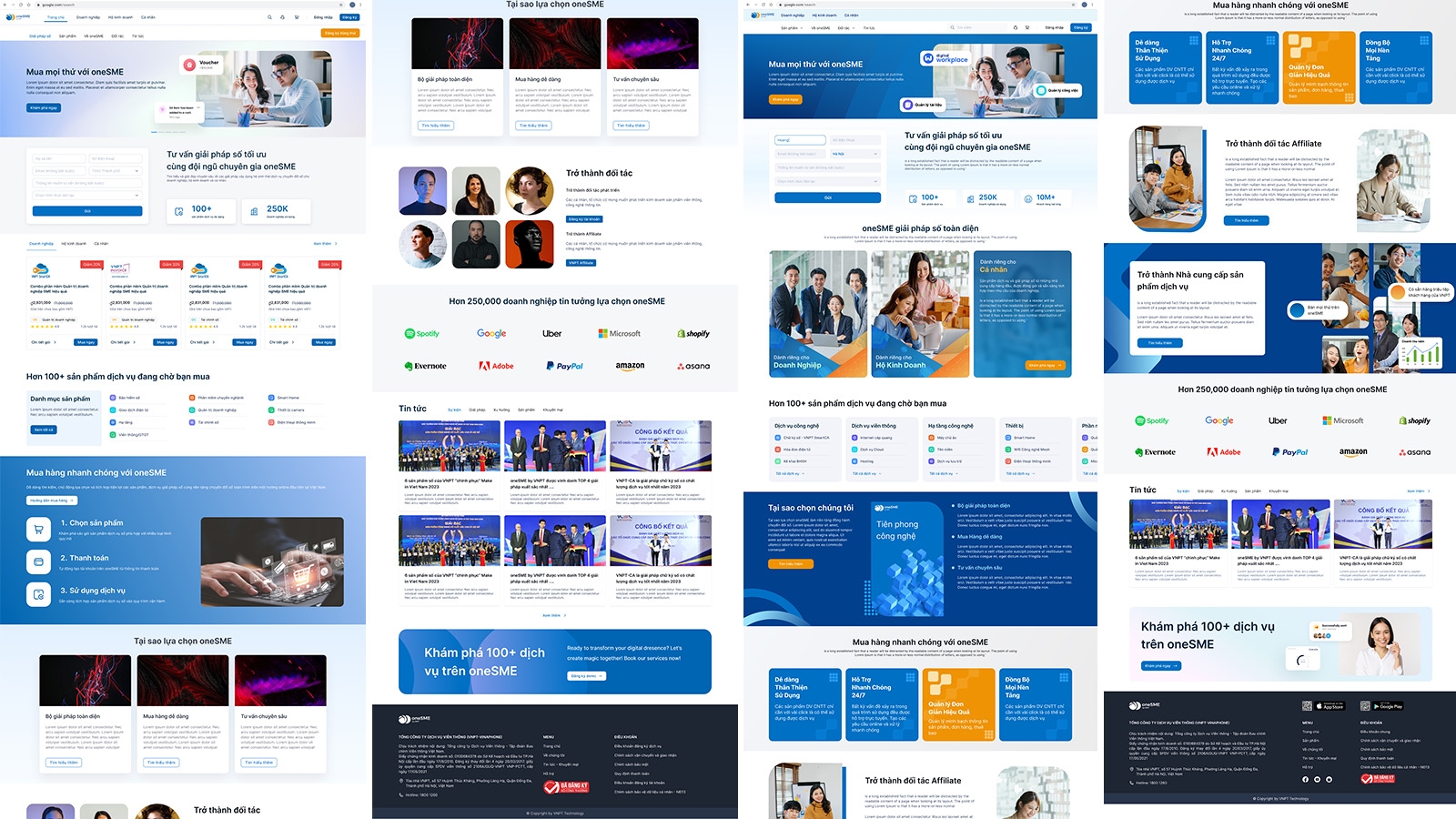Click 'VNPT Affiliate' button in second mockup
Viewport: 1456px width, 819px height.
pos(581,263)
